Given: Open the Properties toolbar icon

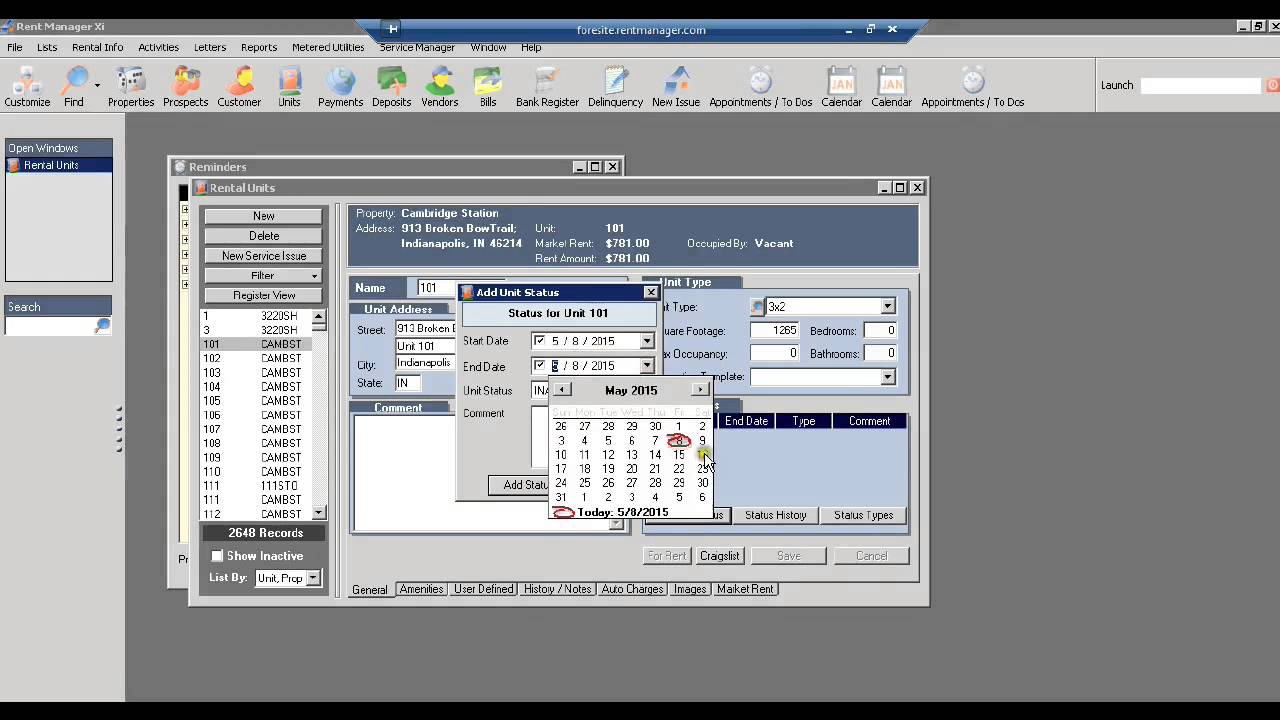Looking at the screenshot, I should (131, 87).
